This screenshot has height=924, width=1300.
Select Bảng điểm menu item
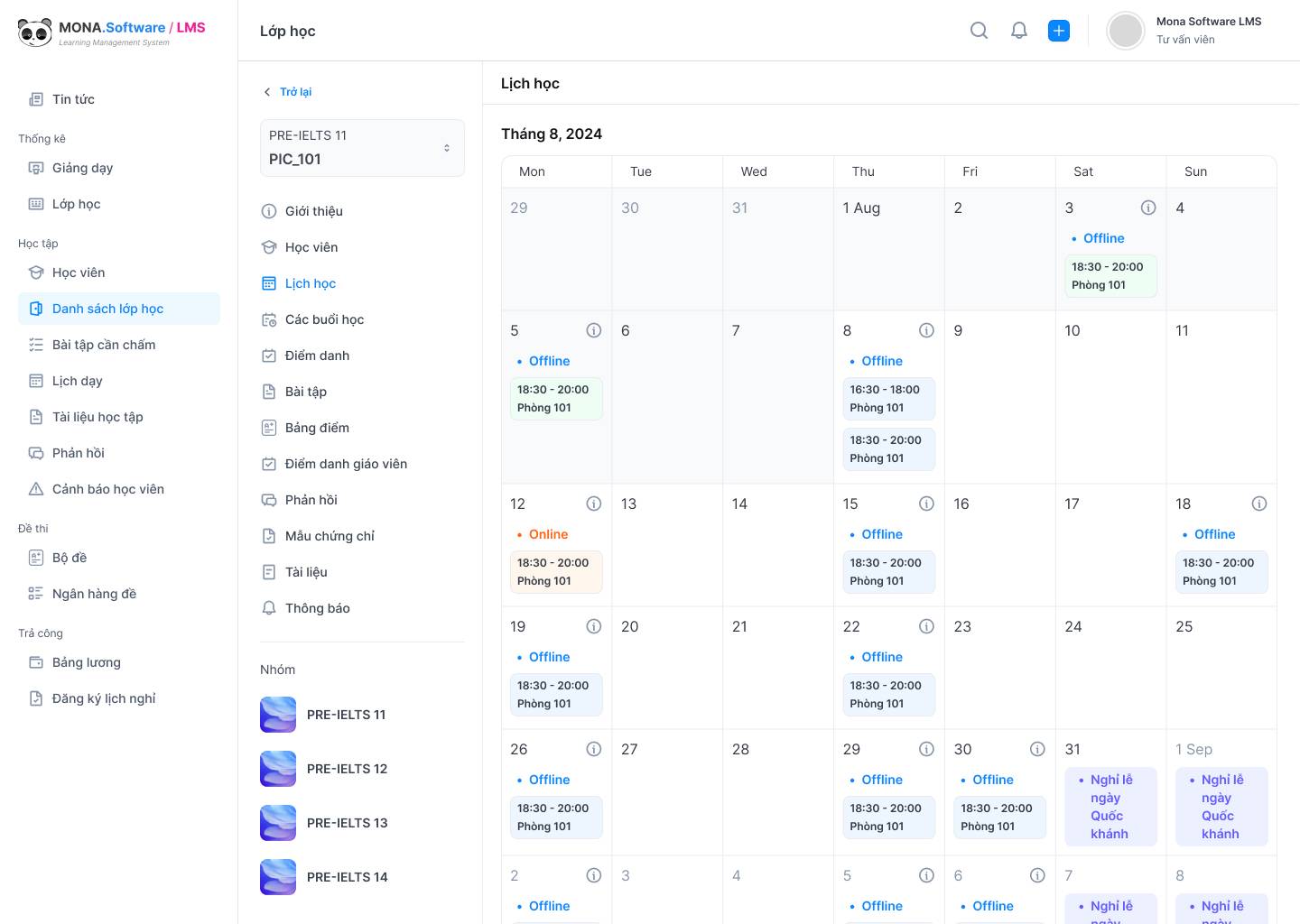coord(317,428)
